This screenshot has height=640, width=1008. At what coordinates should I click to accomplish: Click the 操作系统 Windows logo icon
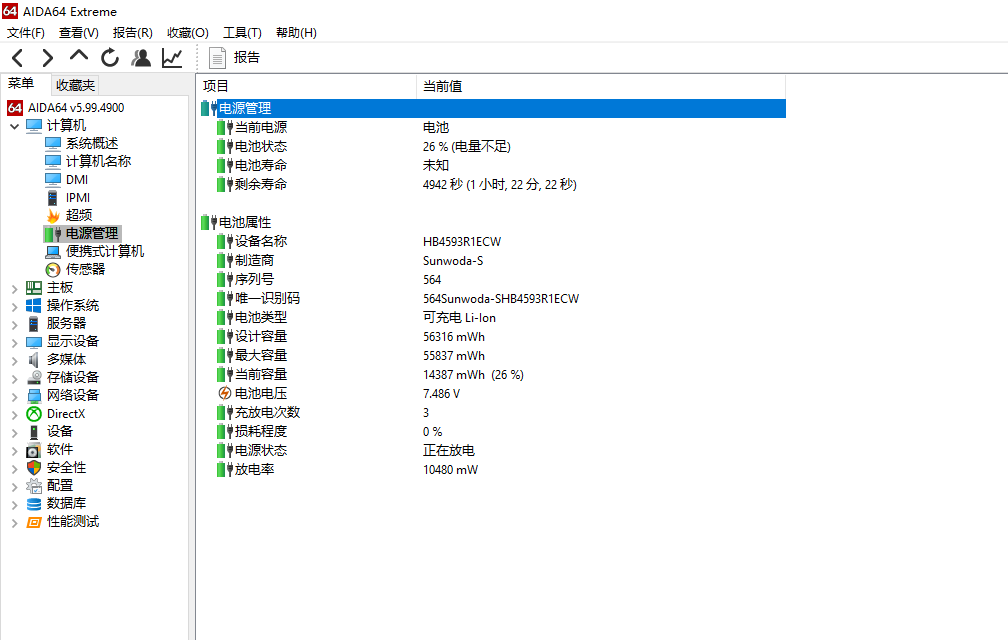[x=33, y=306]
